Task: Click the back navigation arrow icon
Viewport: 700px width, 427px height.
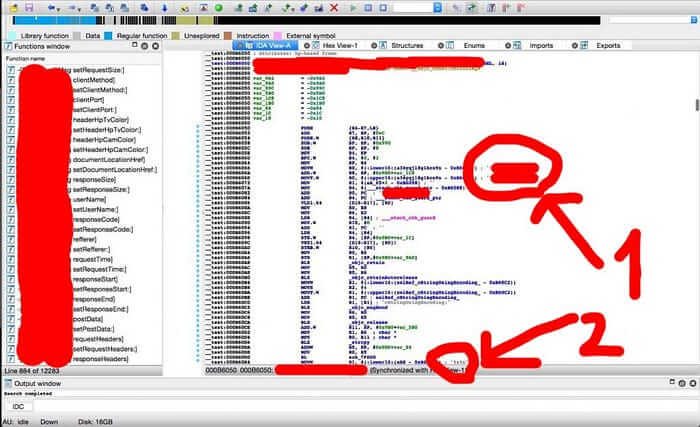Action: (51, 7)
